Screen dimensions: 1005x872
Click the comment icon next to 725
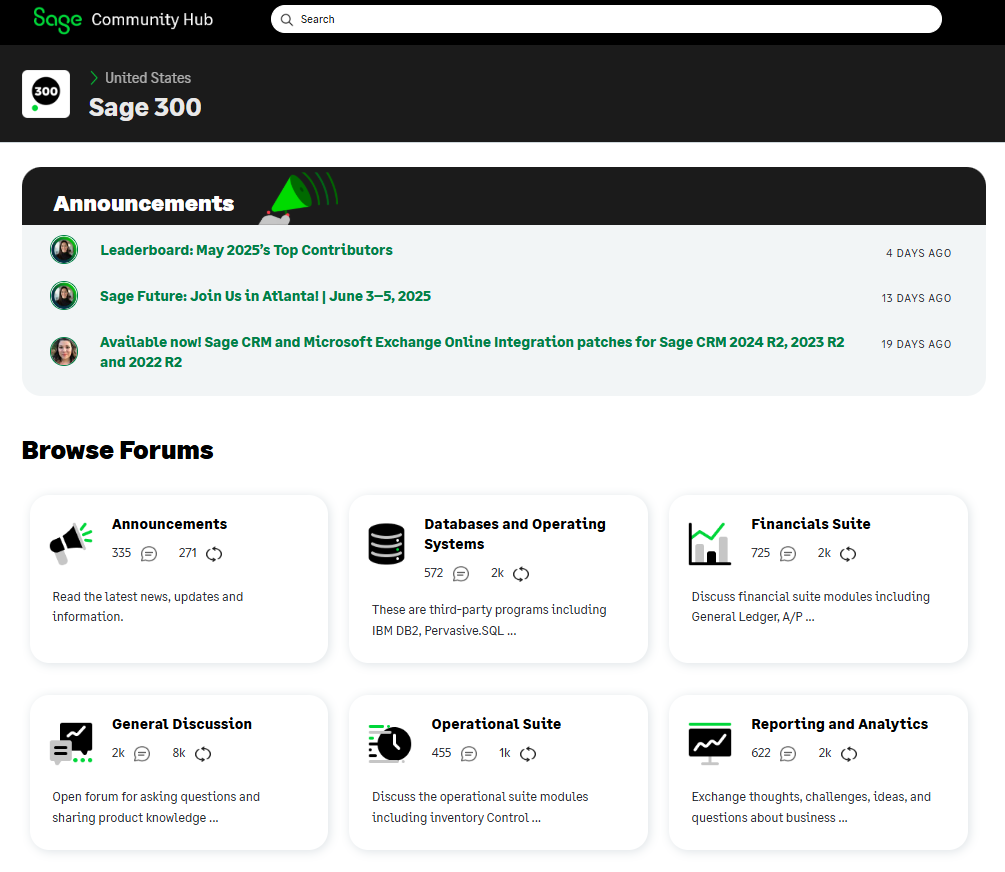click(x=788, y=554)
